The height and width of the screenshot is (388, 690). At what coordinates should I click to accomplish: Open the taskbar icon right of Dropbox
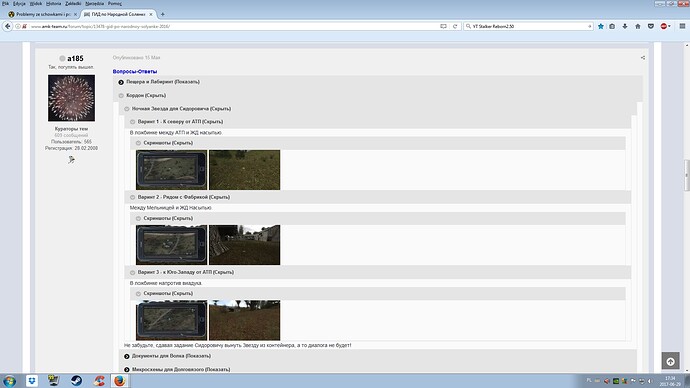click(x=54, y=381)
